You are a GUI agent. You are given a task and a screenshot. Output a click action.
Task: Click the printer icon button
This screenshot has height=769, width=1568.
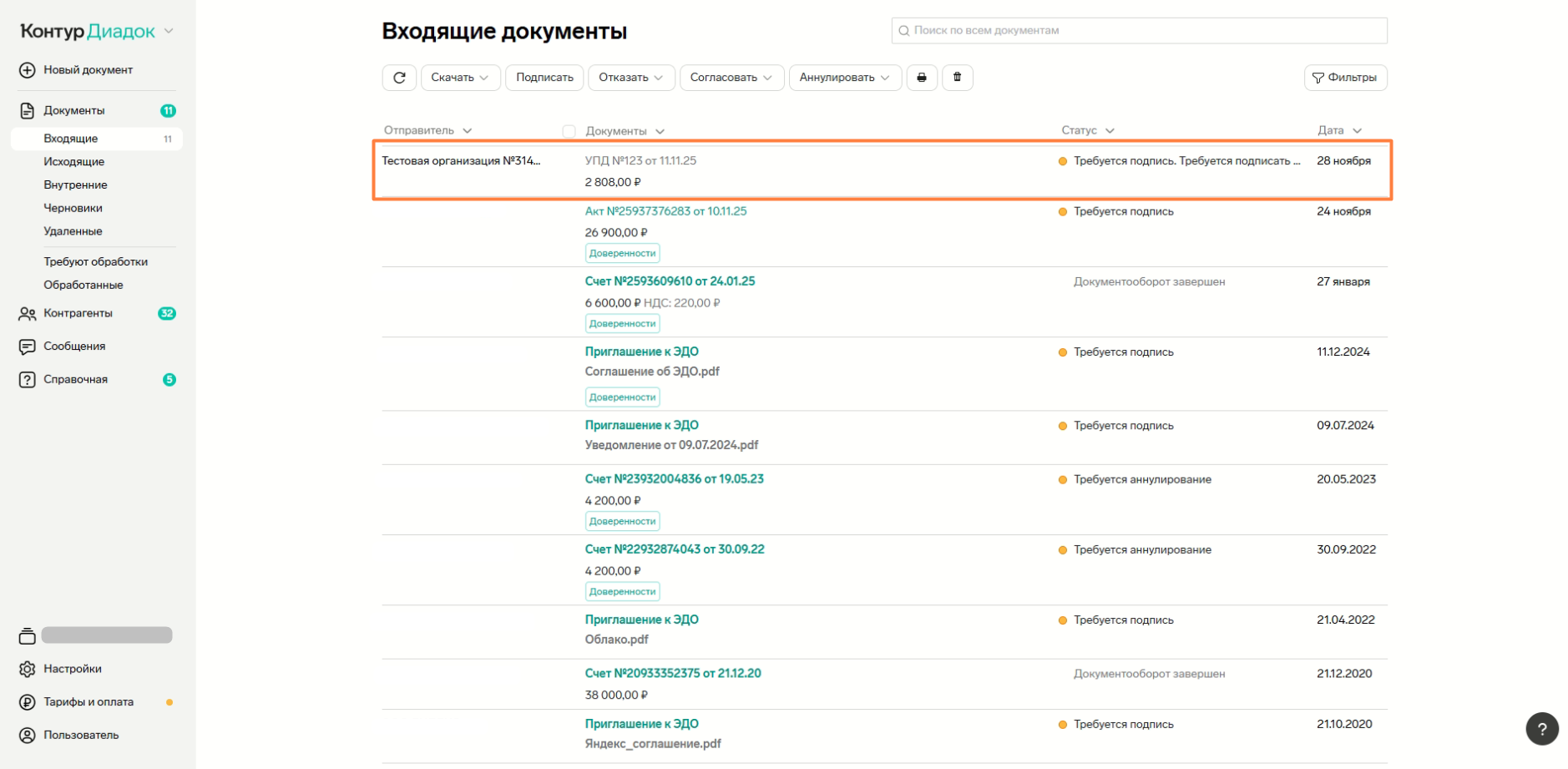click(922, 78)
